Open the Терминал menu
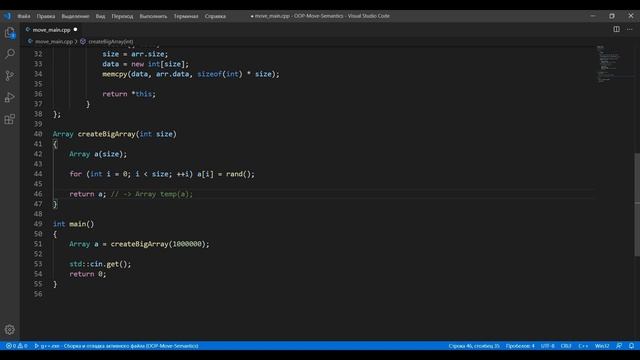 [186, 16]
